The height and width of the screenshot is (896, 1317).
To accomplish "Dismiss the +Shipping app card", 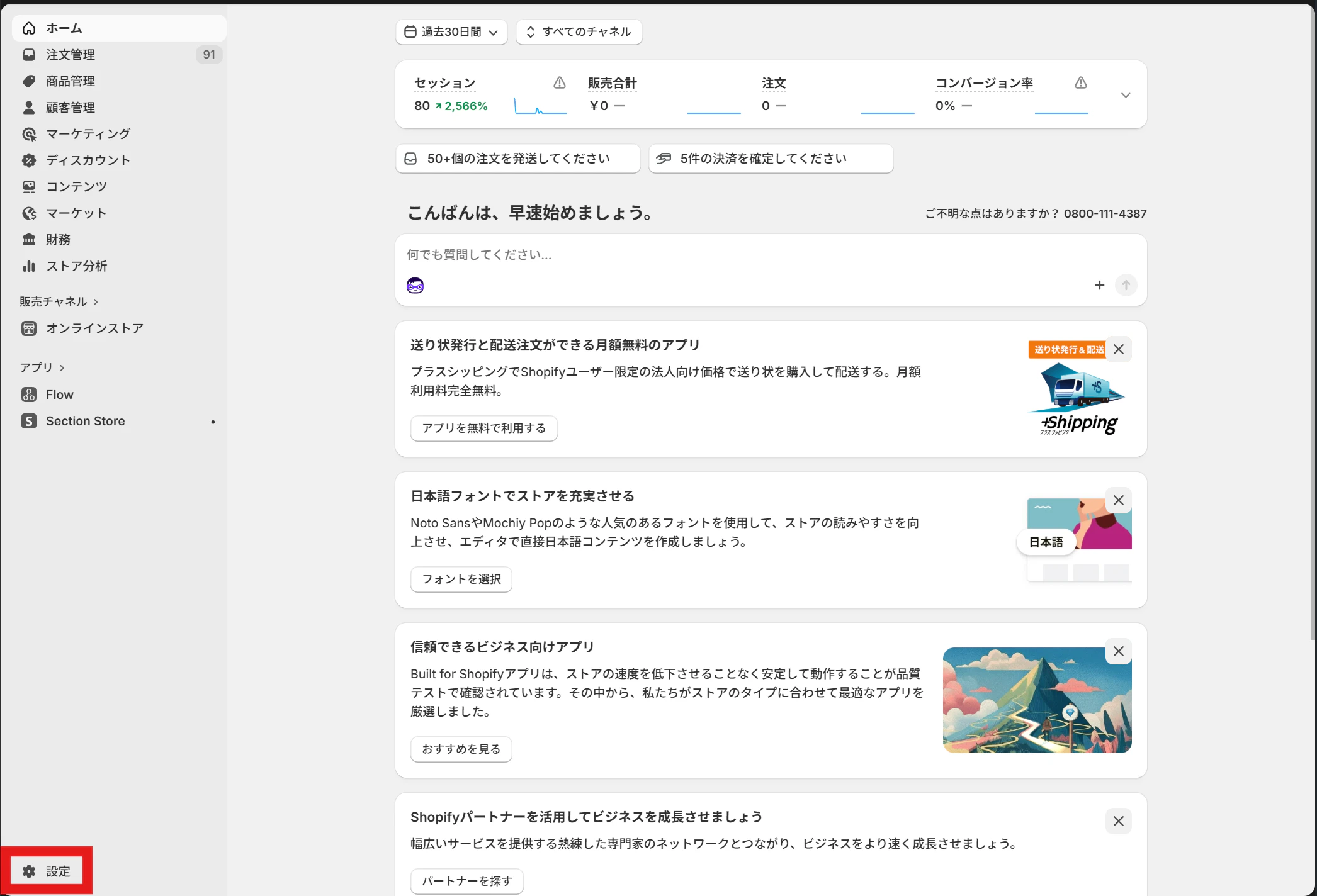I will tap(1119, 349).
